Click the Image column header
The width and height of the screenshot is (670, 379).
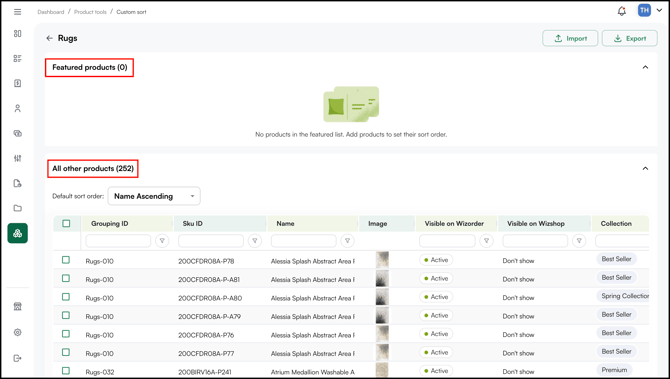point(378,223)
